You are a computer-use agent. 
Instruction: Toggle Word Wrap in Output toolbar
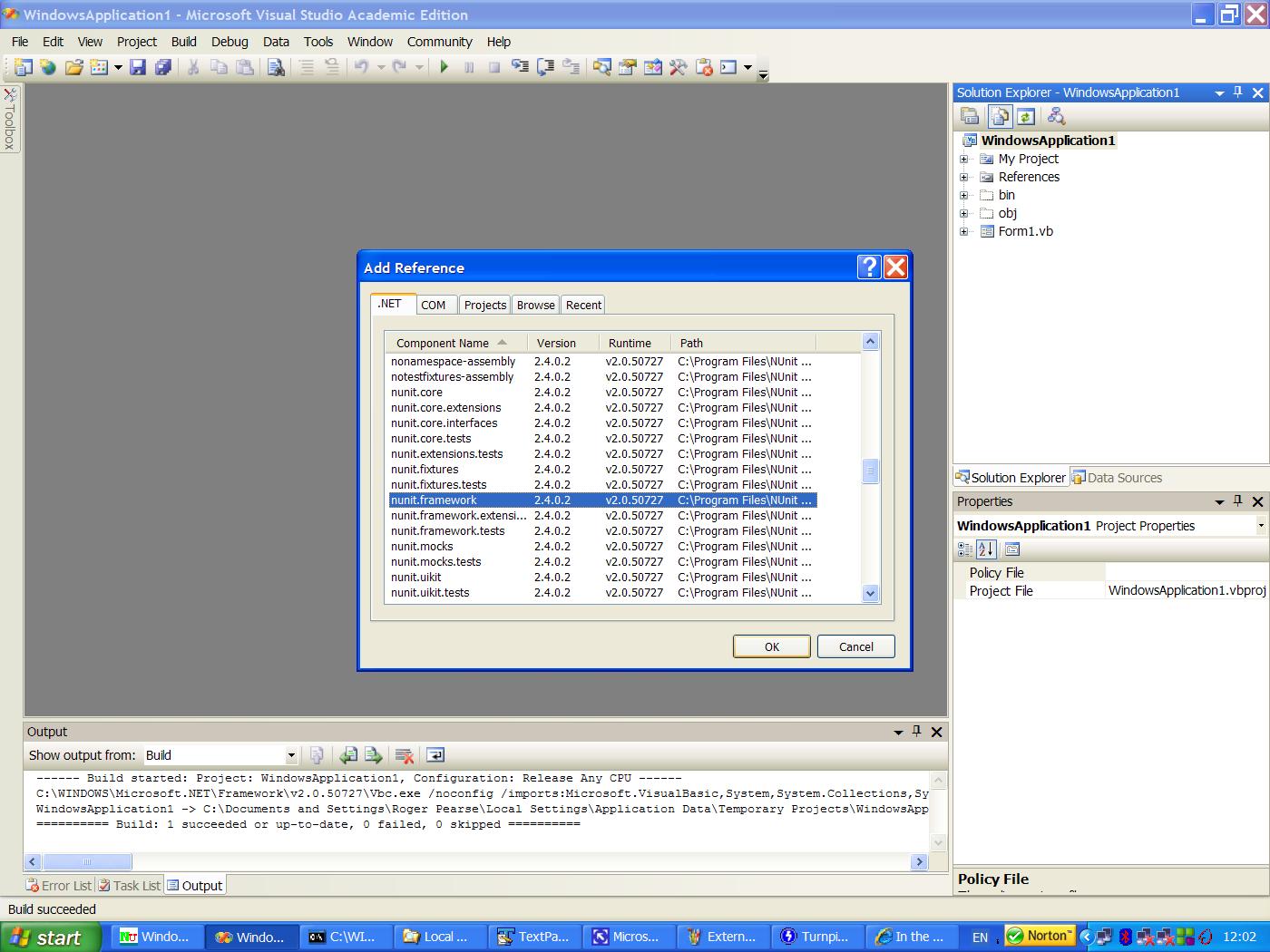435,755
